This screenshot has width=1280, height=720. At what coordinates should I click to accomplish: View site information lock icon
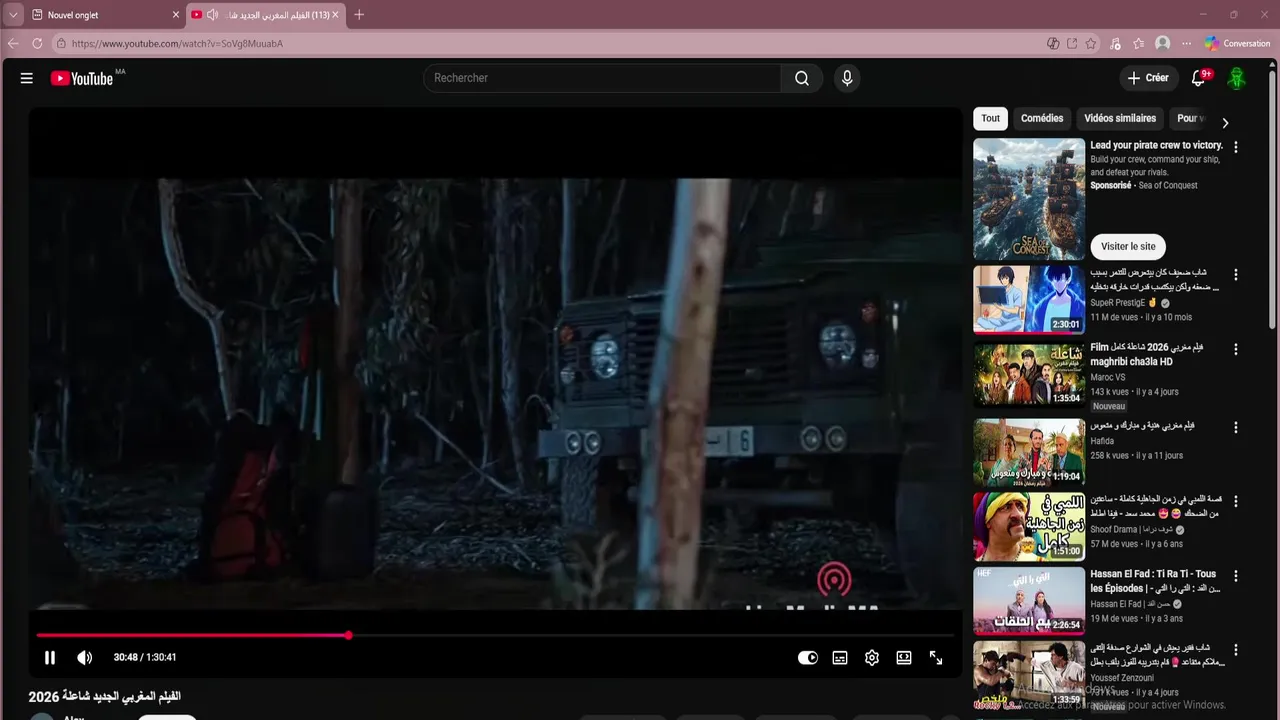pos(61,43)
